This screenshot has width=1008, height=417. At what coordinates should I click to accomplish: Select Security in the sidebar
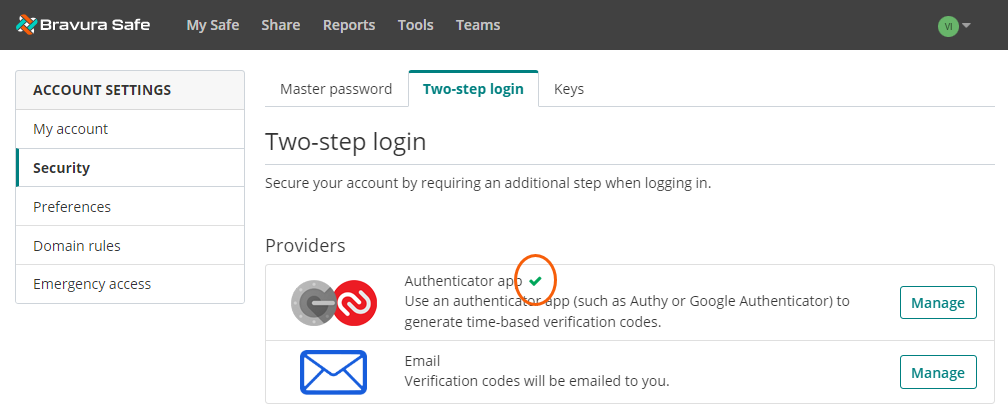[130, 168]
